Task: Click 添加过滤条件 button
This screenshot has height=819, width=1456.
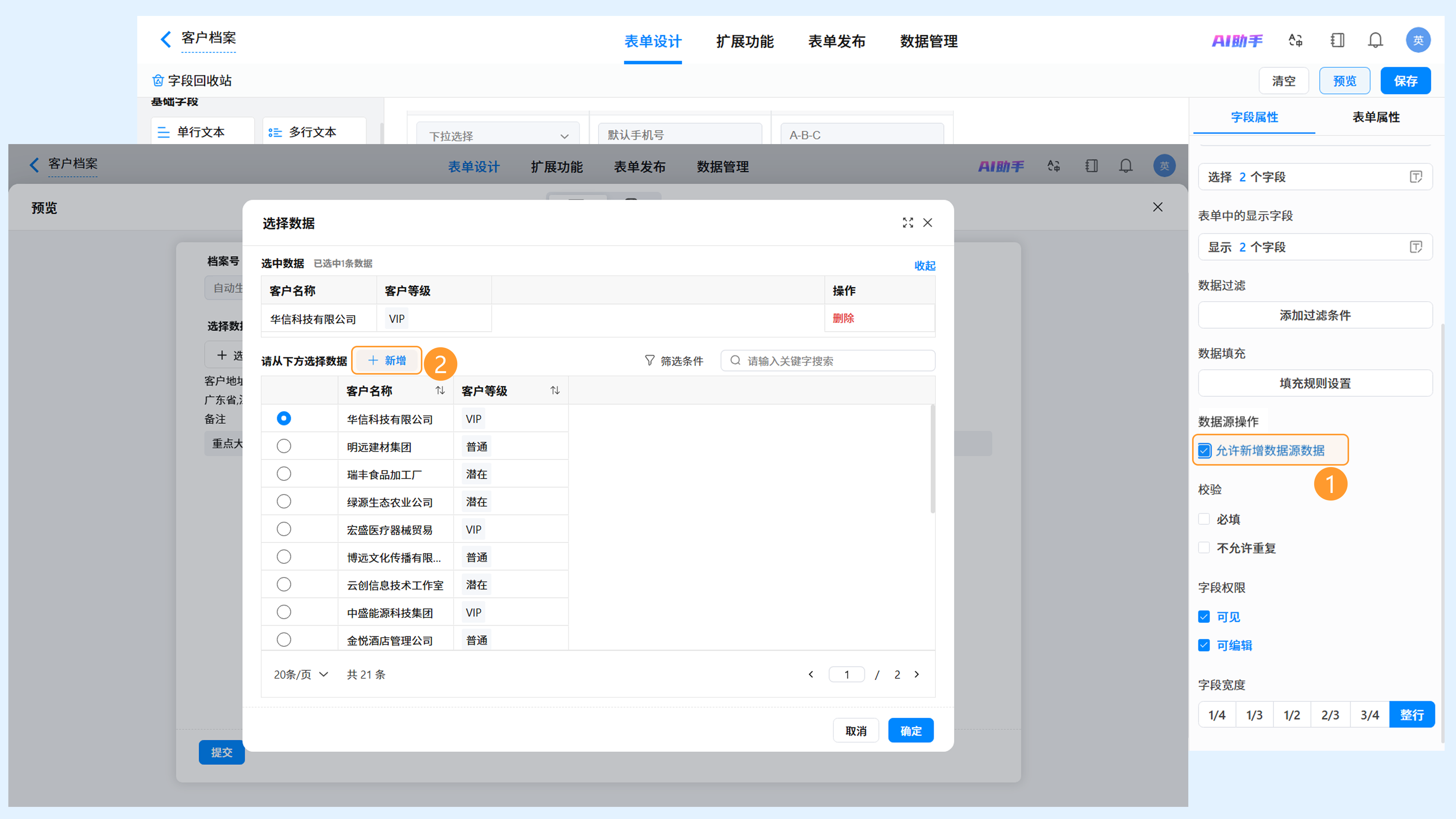Action: tap(1315, 315)
